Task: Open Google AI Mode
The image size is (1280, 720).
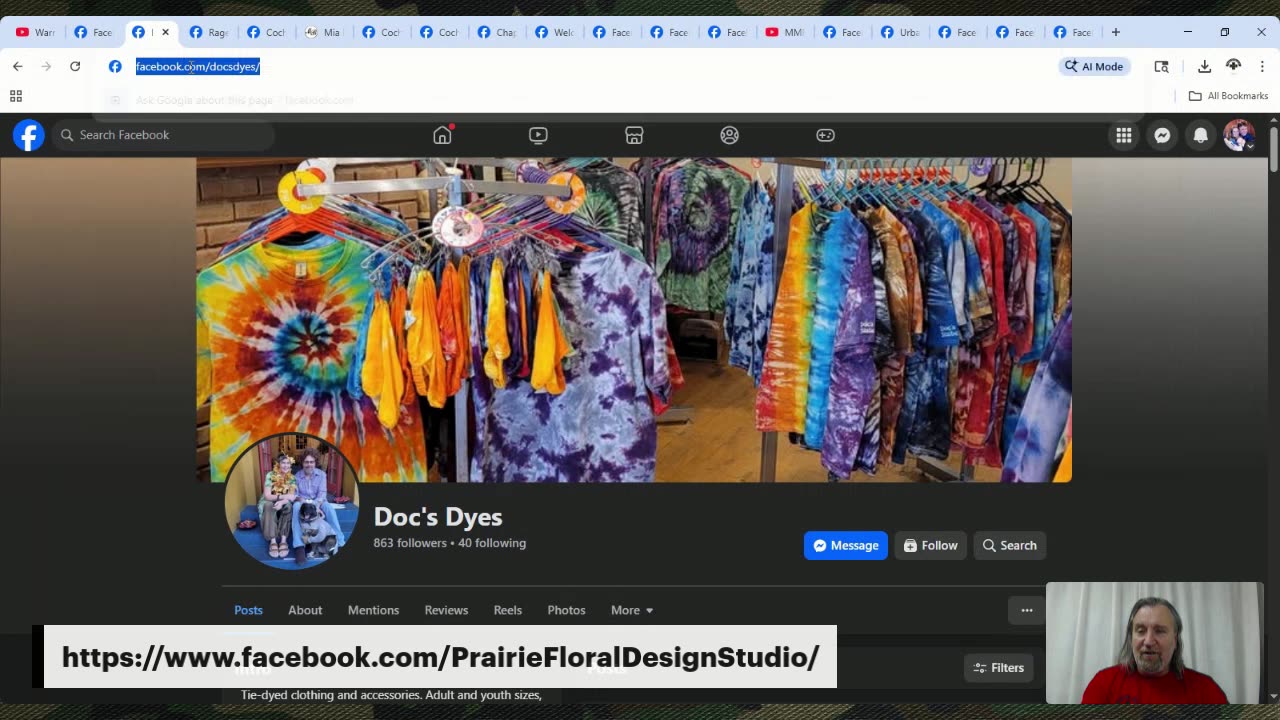Action: point(1094,66)
